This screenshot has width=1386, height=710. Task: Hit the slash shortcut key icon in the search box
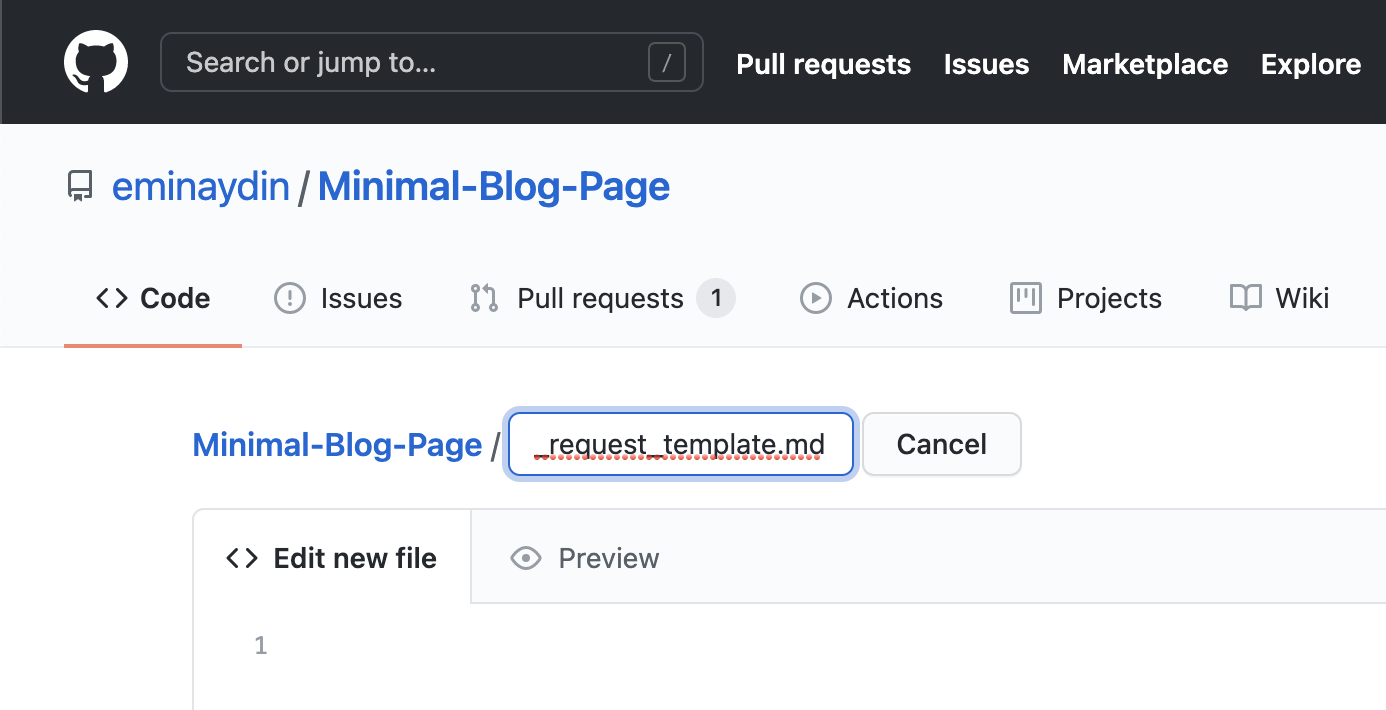tap(666, 64)
